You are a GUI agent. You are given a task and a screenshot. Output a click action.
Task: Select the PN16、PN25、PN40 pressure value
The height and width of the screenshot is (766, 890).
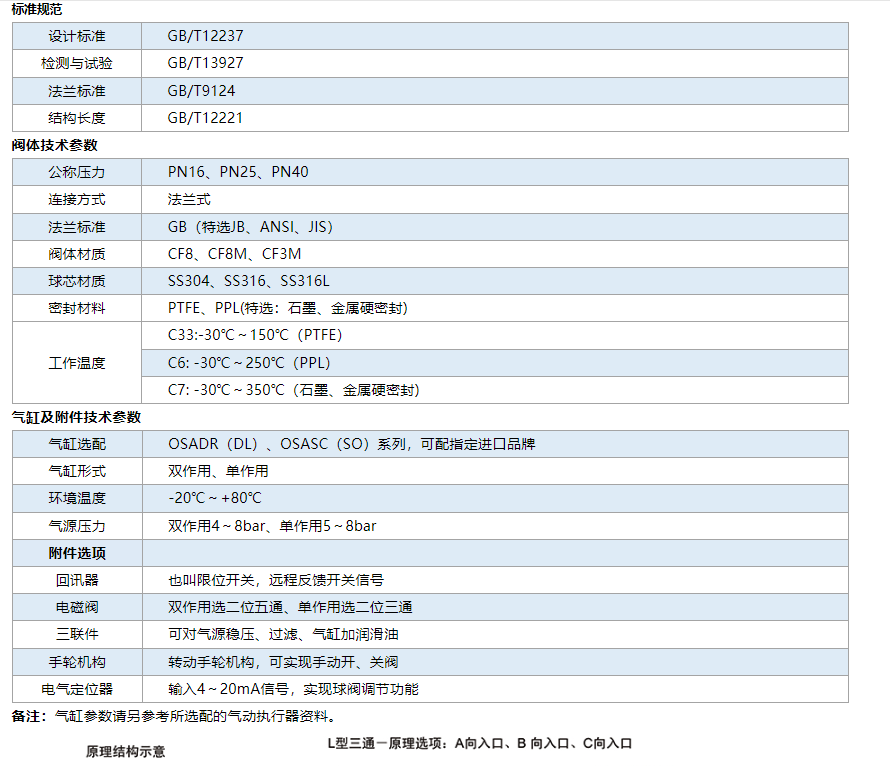click(238, 172)
